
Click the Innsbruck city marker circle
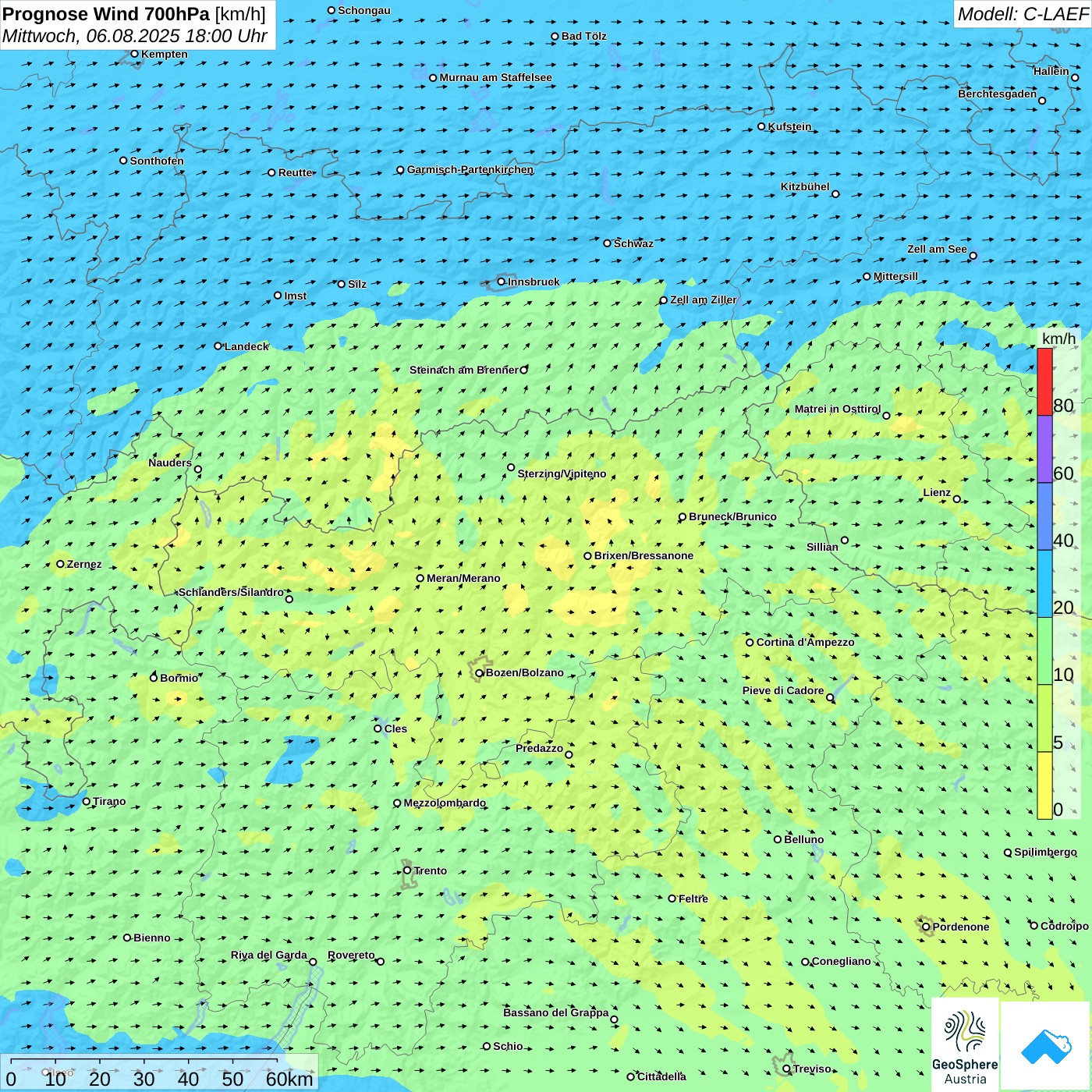[502, 282]
